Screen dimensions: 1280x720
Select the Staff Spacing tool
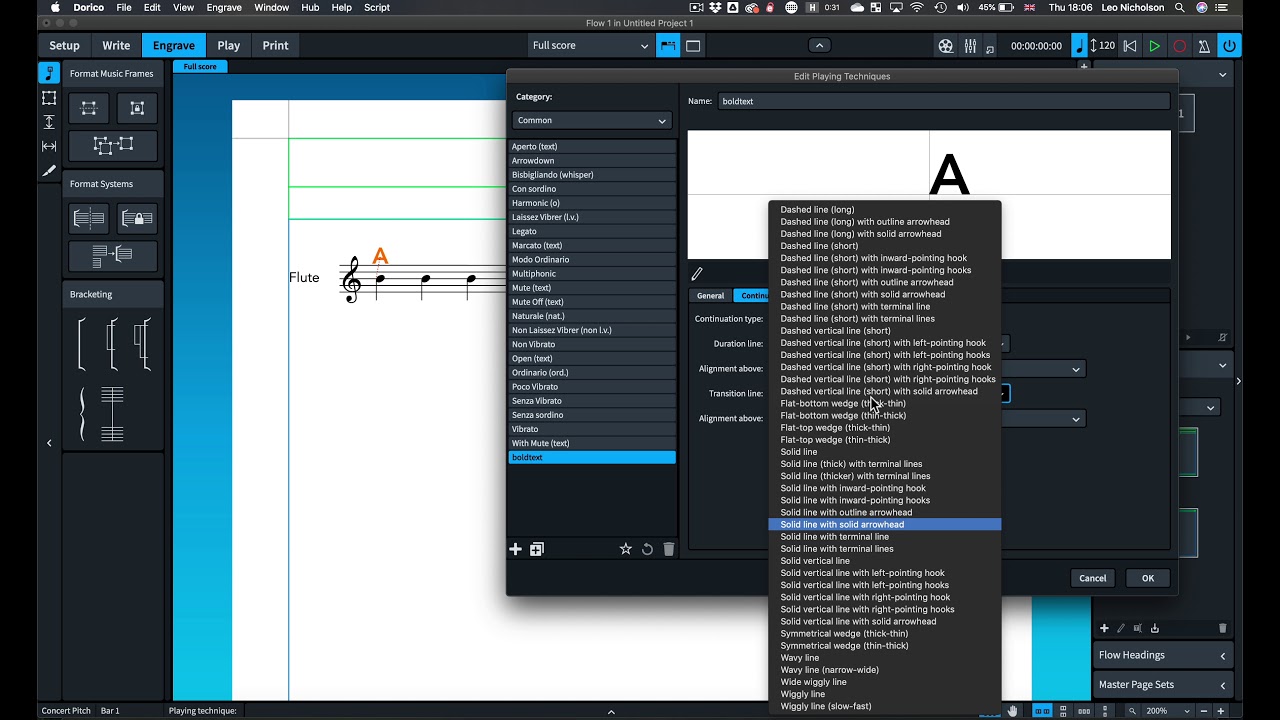[x=49, y=122]
